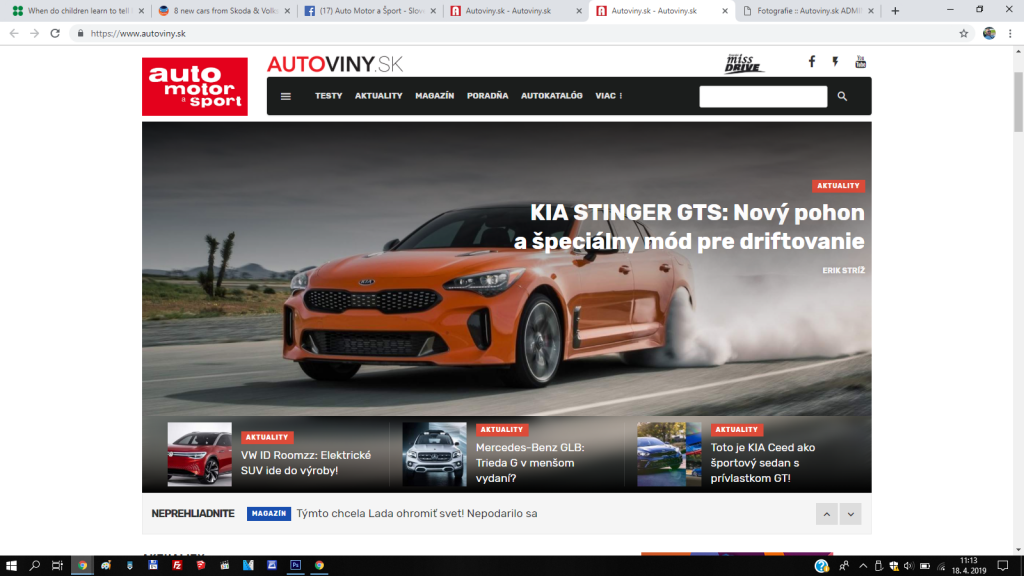Viewport: 1024px width, 576px height.
Task: Click the site search input field
Action: tap(763, 97)
